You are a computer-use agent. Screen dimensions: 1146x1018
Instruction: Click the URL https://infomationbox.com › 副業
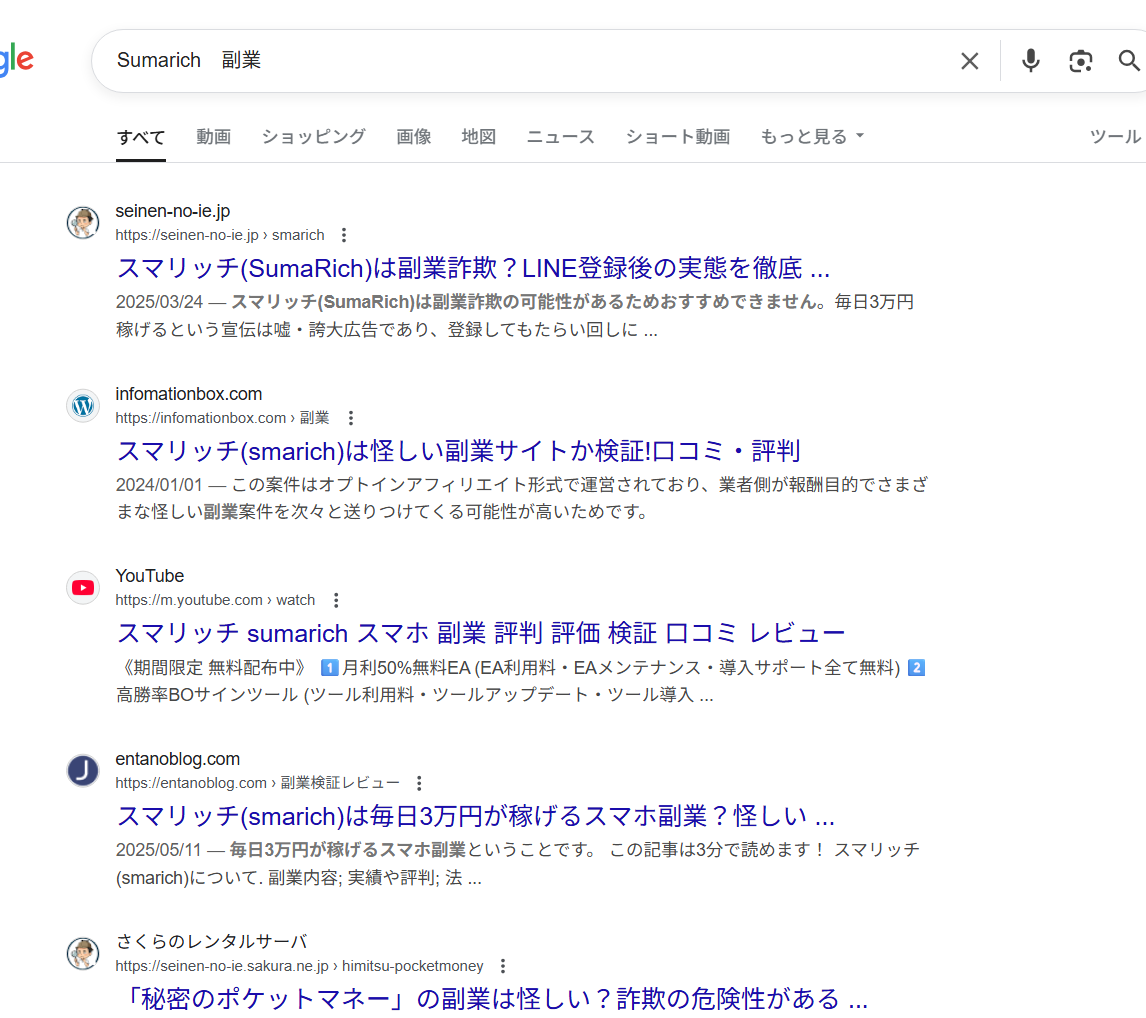point(222,418)
